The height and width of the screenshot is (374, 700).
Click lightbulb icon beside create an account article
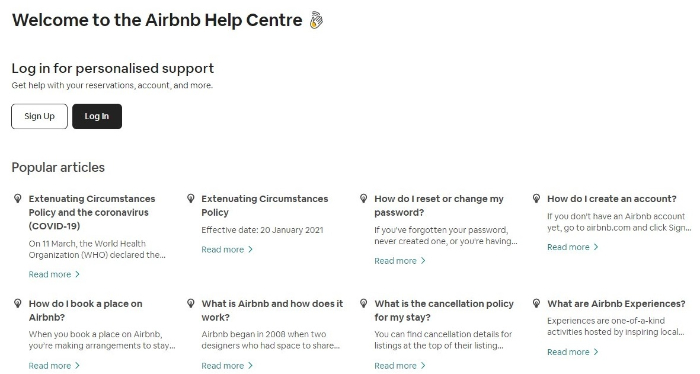[x=536, y=199]
